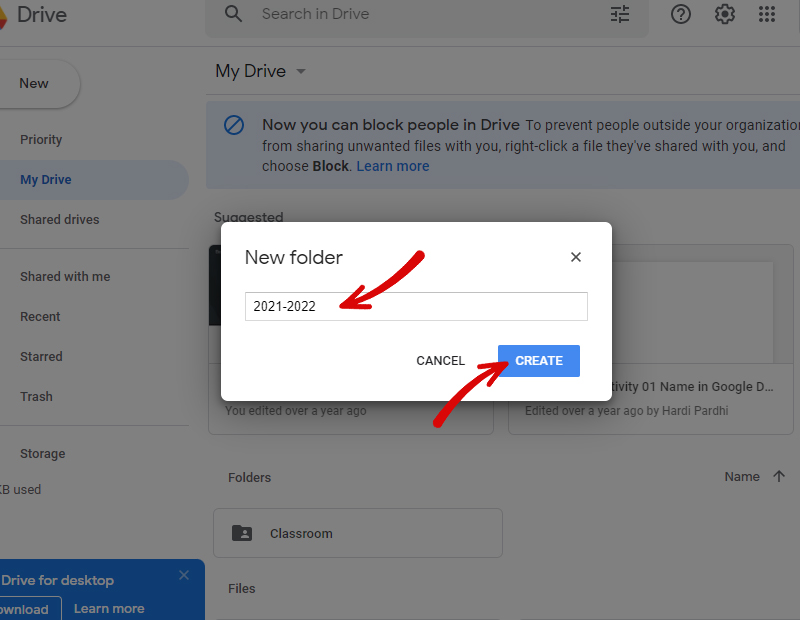Click the Search in Drive field

tap(427, 14)
